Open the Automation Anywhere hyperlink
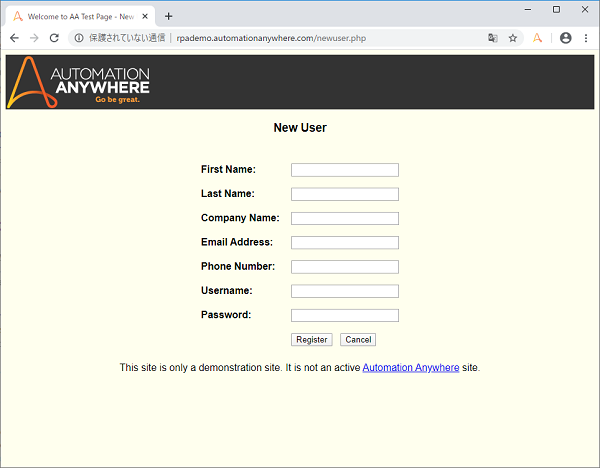The width and height of the screenshot is (600, 468). pyautogui.click(x=411, y=368)
